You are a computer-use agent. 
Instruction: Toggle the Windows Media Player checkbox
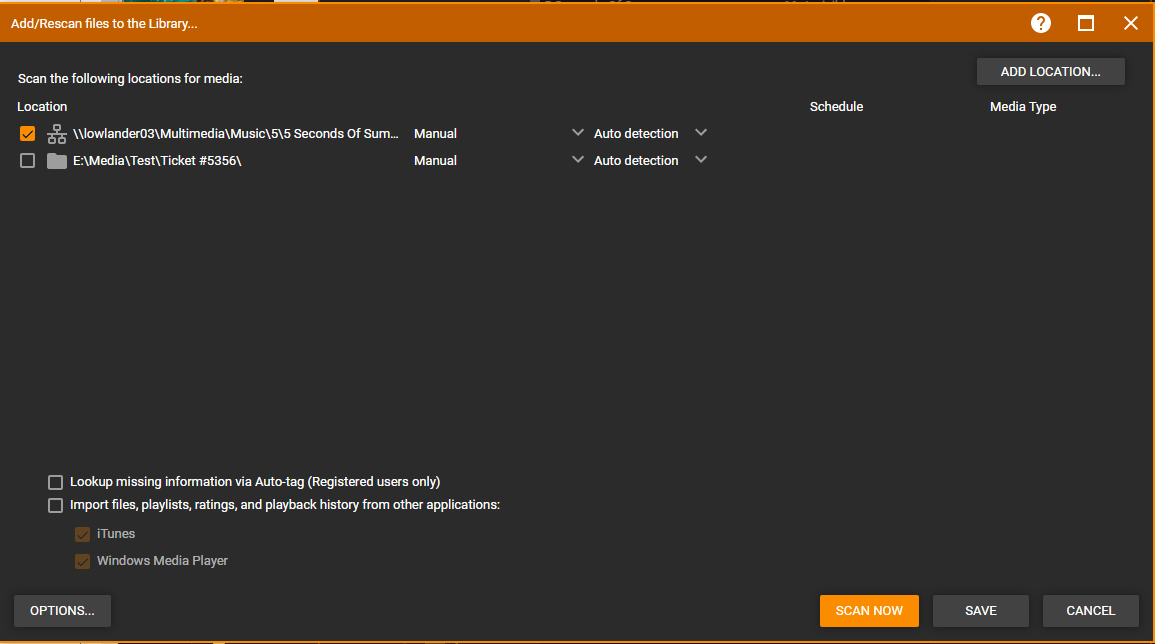pyautogui.click(x=83, y=561)
